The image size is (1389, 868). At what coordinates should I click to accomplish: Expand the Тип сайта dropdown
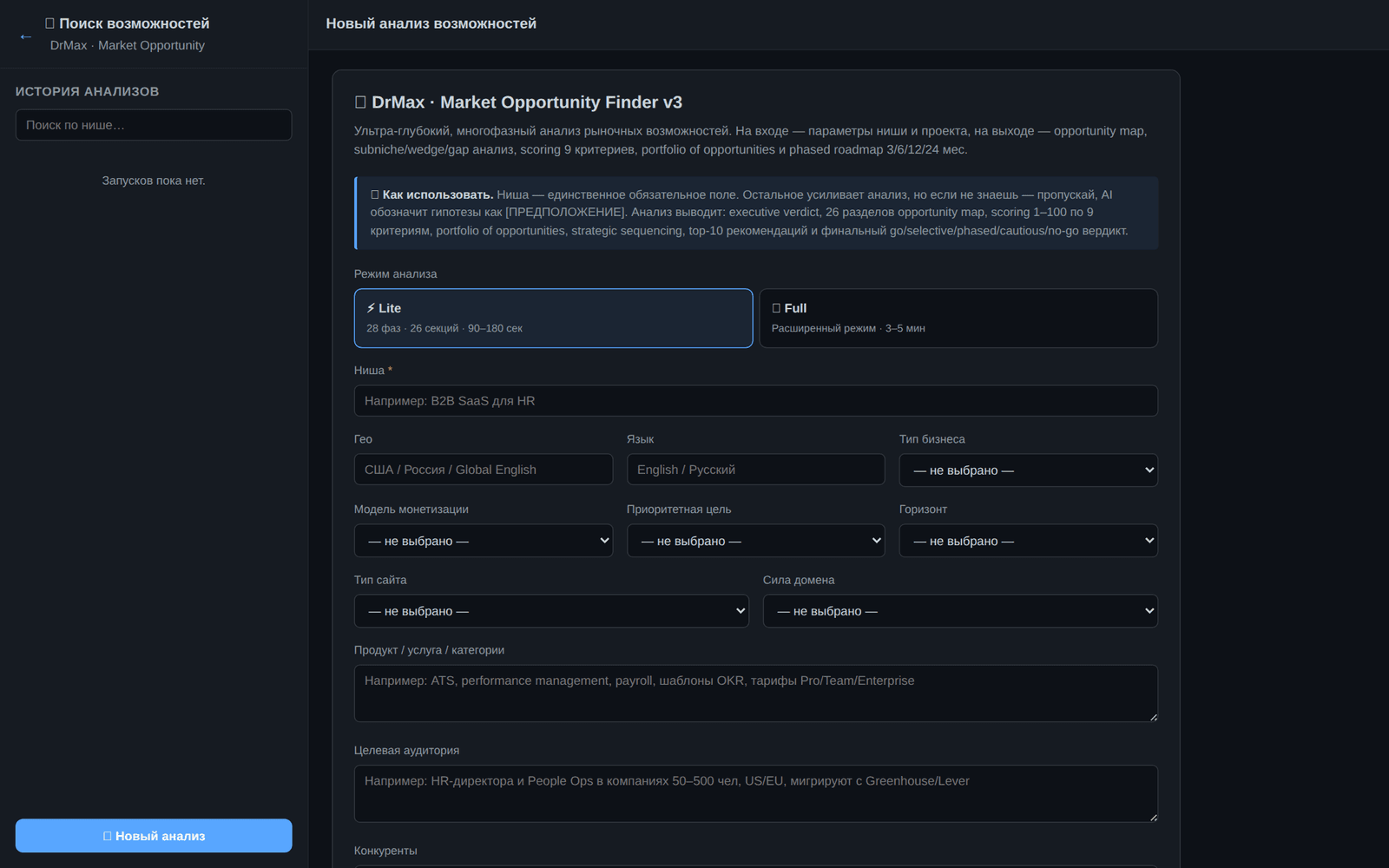click(551, 611)
